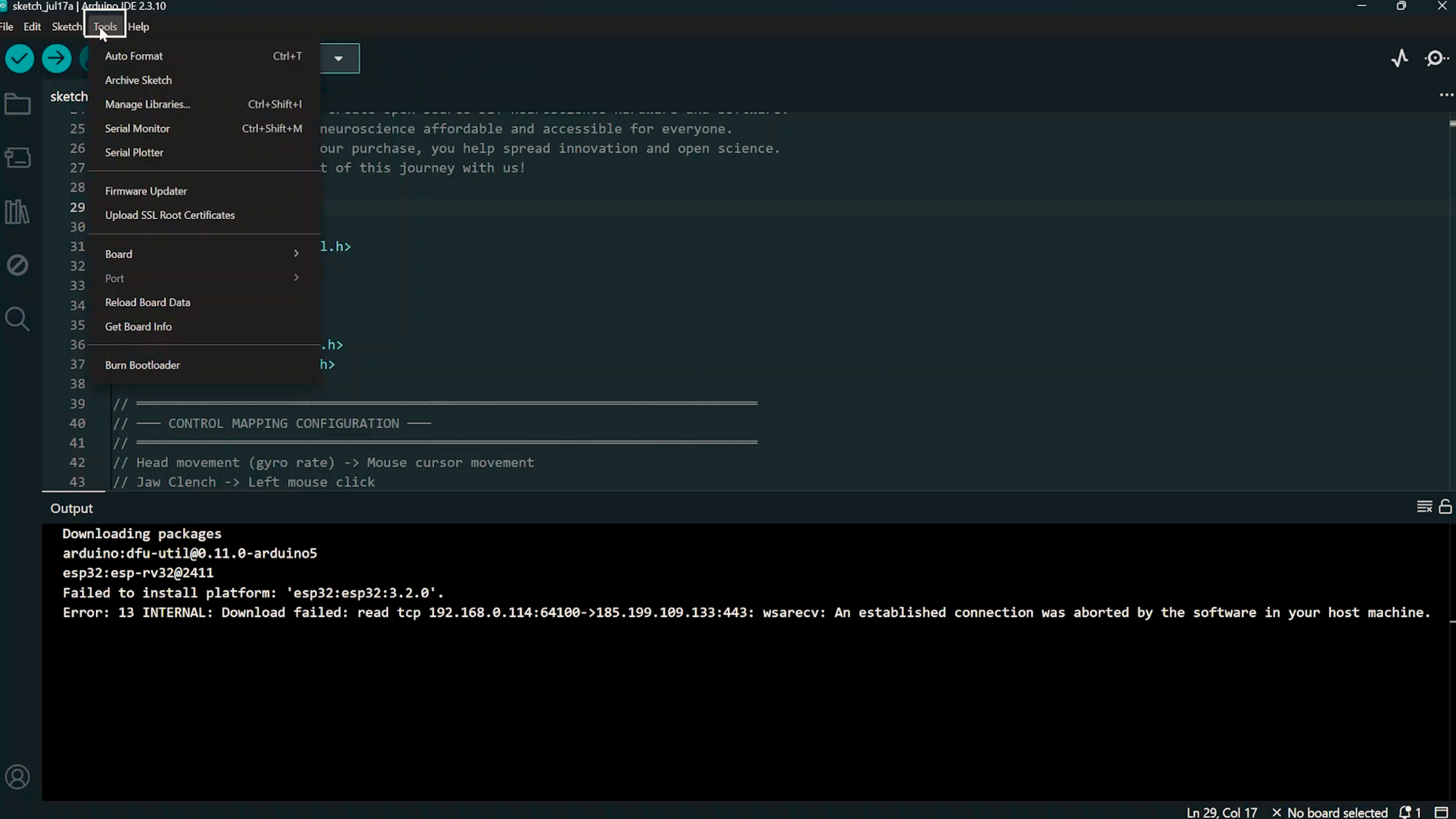Open the Serial Plotter toolbar icon
This screenshot has height=819, width=1456.
point(1400,58)
